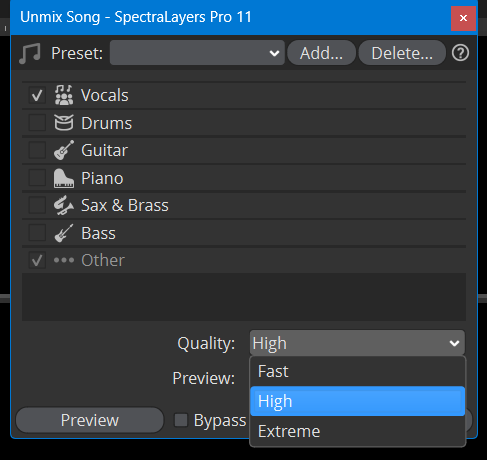The width and height of the screenshot is (487, 460).
Task: Click the Guitar instrument icon
Action: [x=64, y=150]
